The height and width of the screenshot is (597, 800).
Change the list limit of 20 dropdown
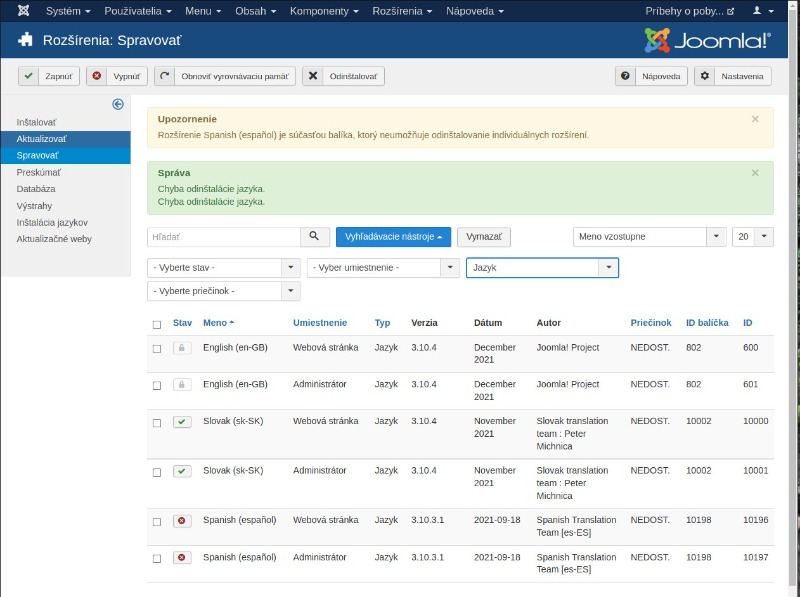(753, 237)
